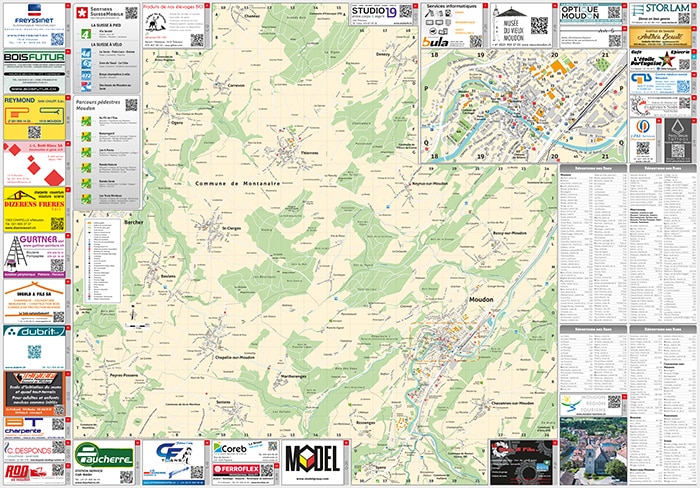Screen dimensions: 700x488
Task: Click the C. Desponds logo
Action: click(28, 450)
